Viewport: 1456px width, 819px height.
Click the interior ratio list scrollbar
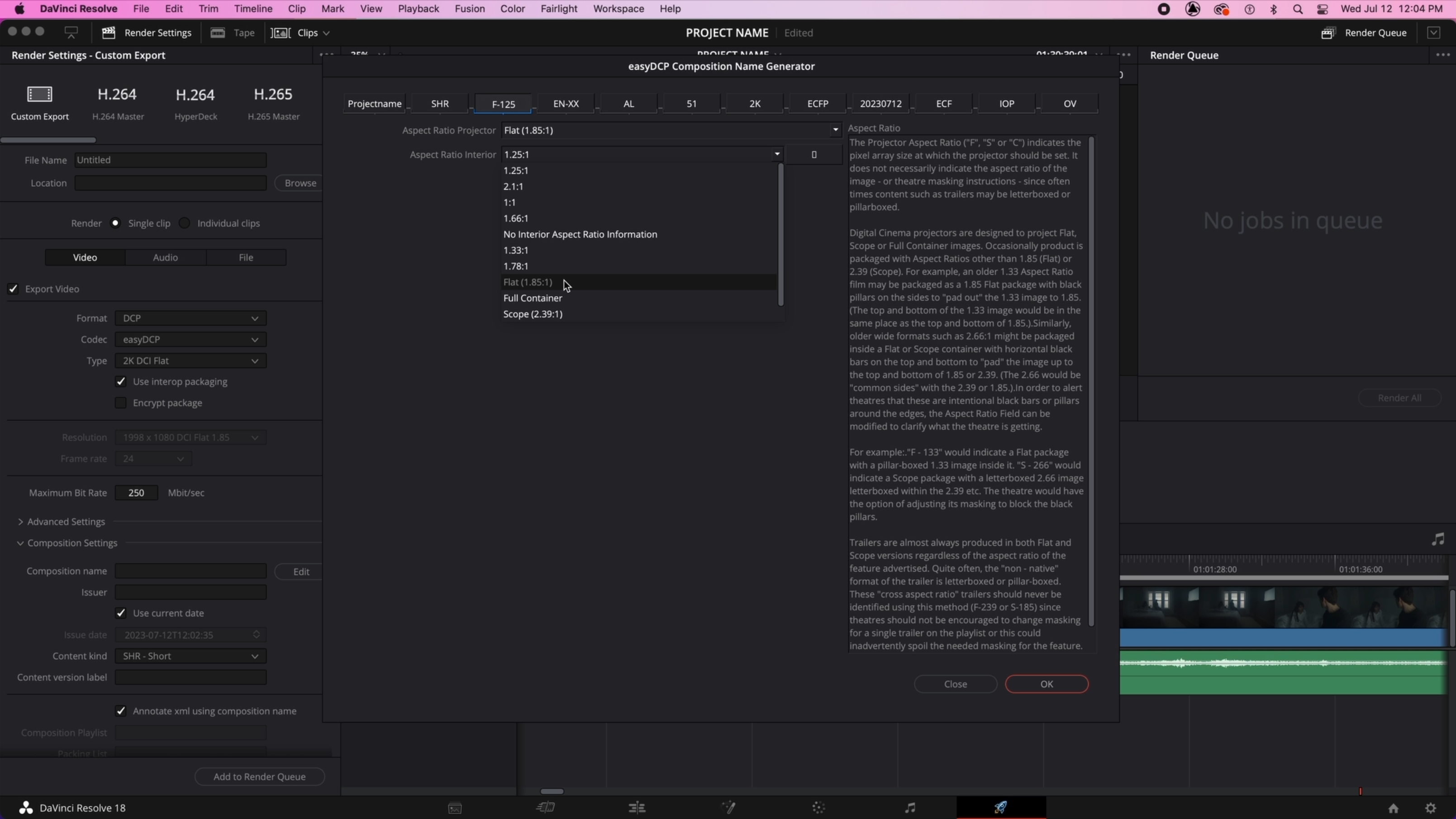(x=780, y=234)
